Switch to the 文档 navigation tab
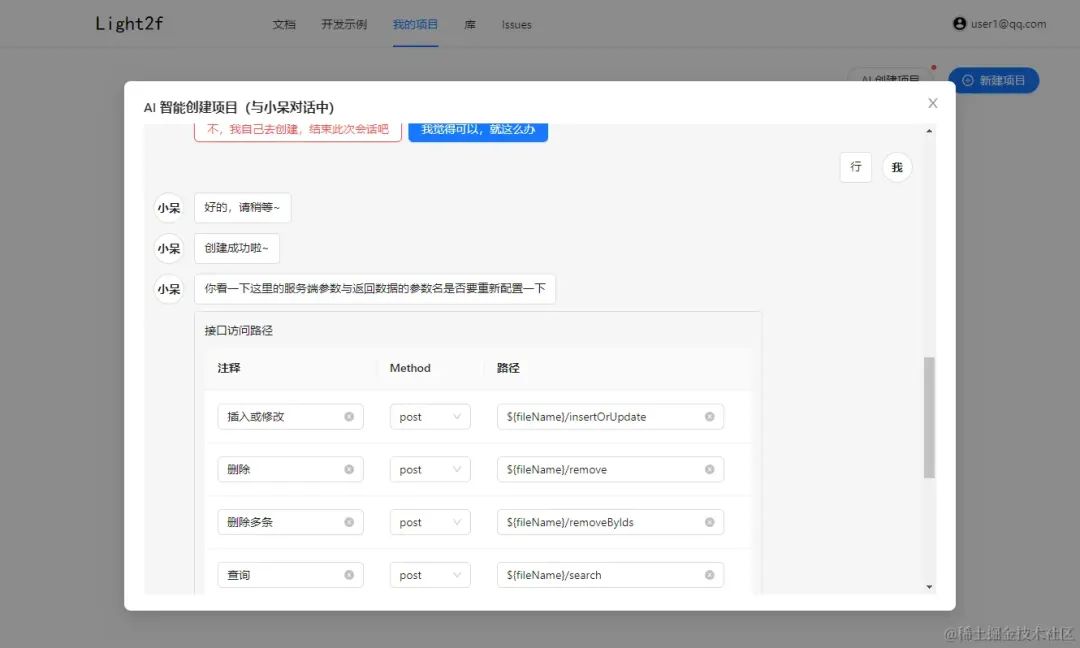 (x=284, y=25)
